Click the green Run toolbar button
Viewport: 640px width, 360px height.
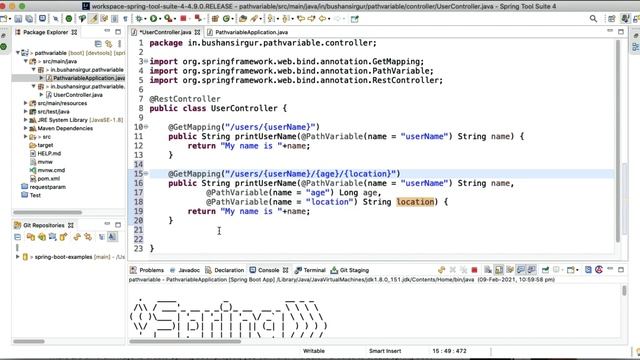[x=153, y=19]
